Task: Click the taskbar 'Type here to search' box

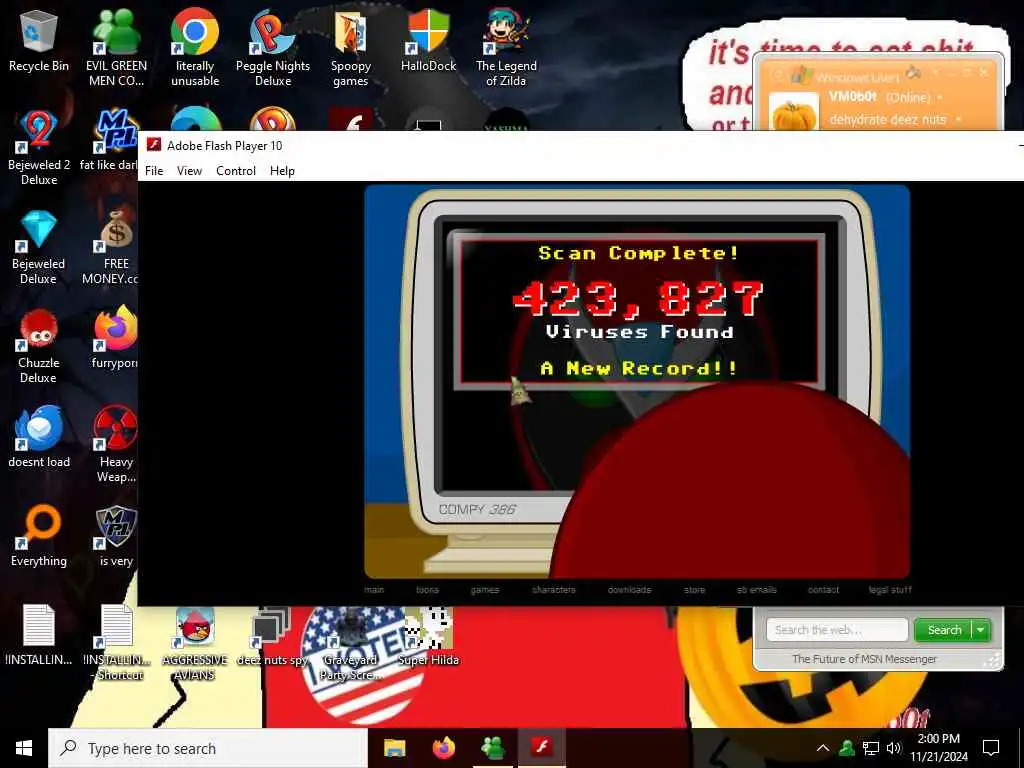Action: [208, 748]
